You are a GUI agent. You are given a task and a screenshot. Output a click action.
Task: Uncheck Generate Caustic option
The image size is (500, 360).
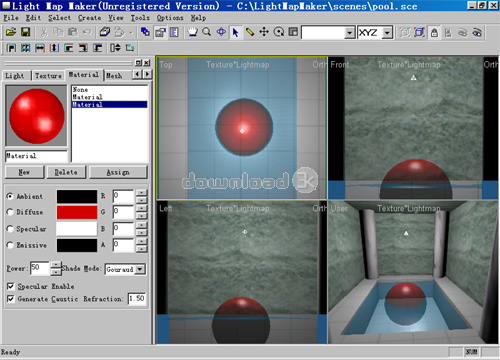pyautogui.click(x=11, y=299)
